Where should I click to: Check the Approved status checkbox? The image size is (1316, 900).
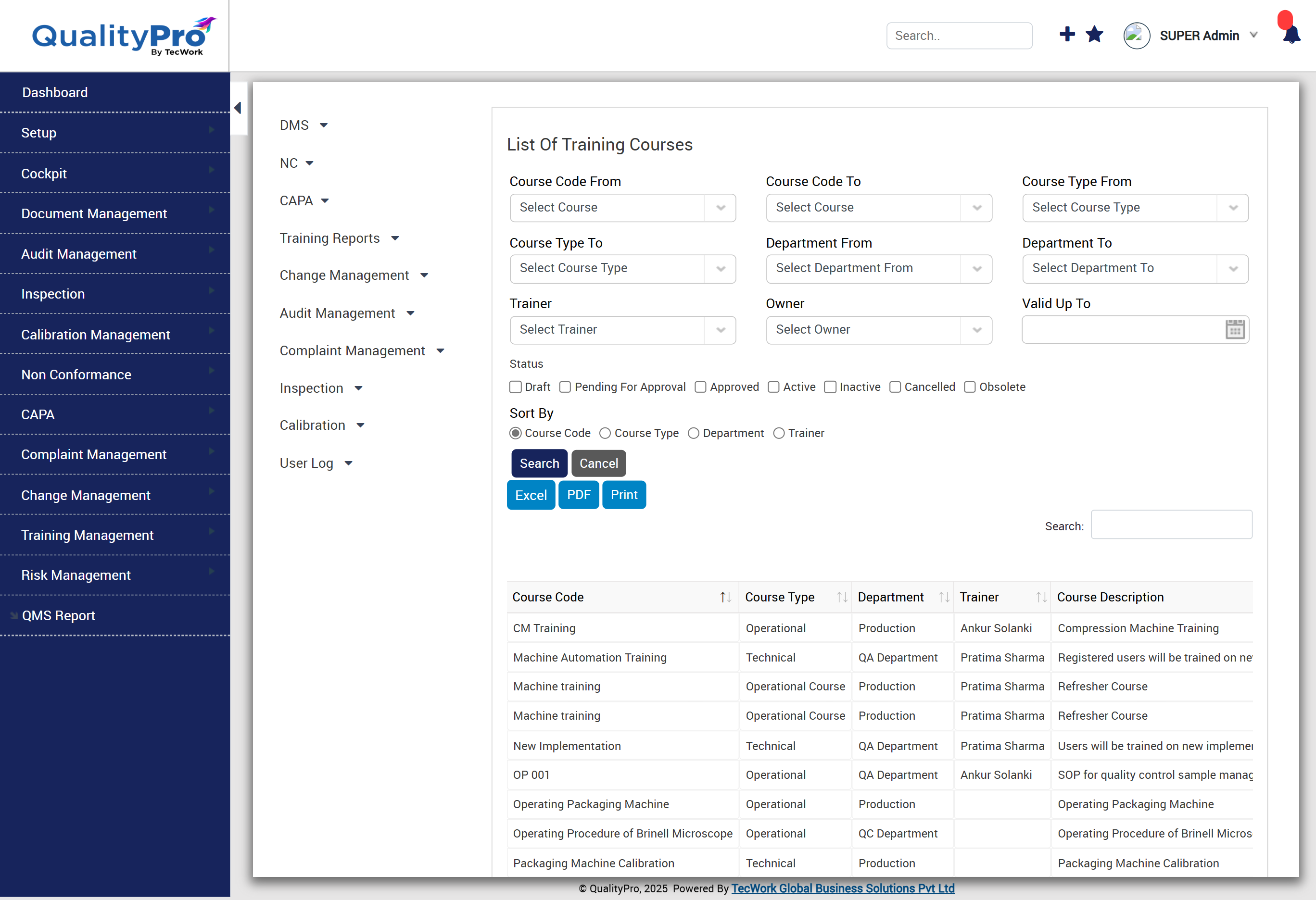pos(700,387)
